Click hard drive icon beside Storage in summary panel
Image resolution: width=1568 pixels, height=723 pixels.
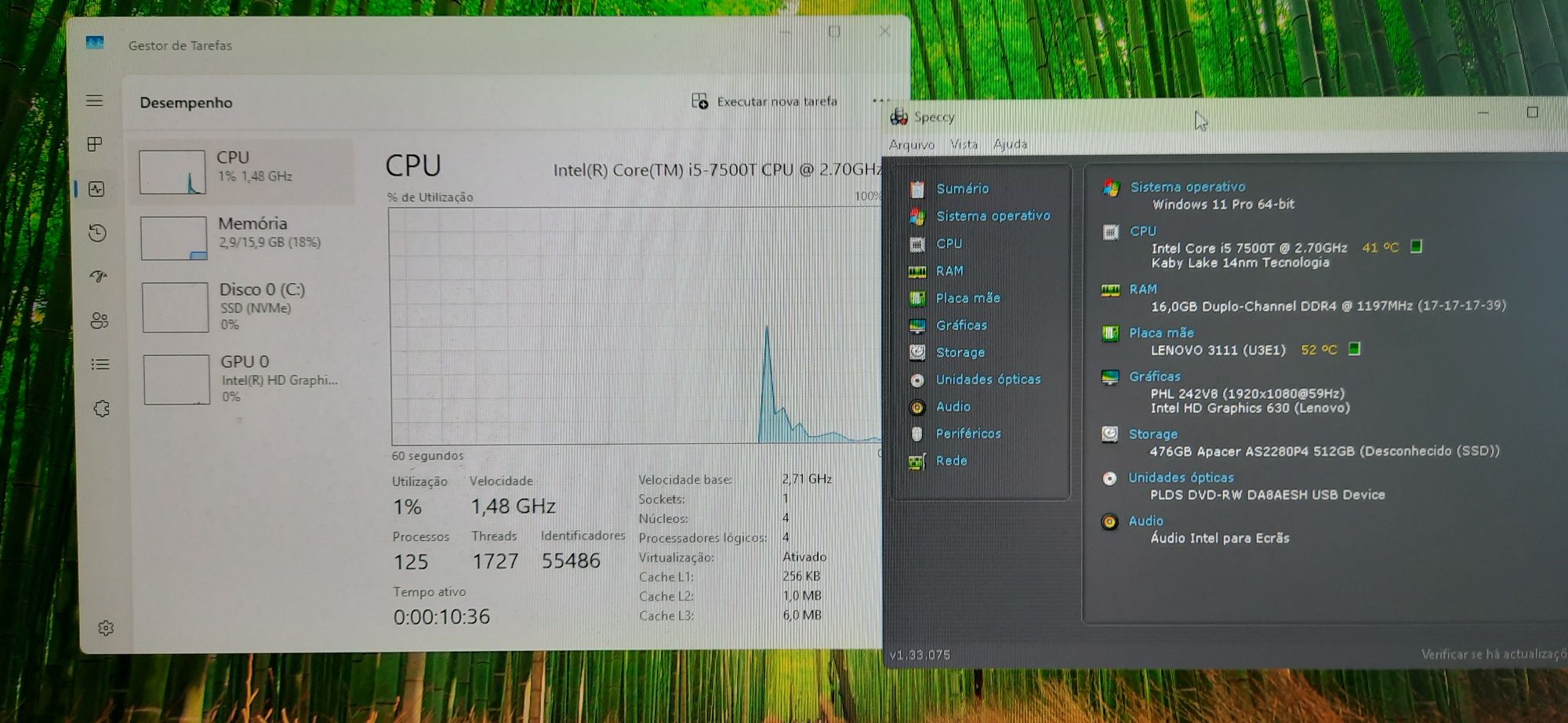1109,434
